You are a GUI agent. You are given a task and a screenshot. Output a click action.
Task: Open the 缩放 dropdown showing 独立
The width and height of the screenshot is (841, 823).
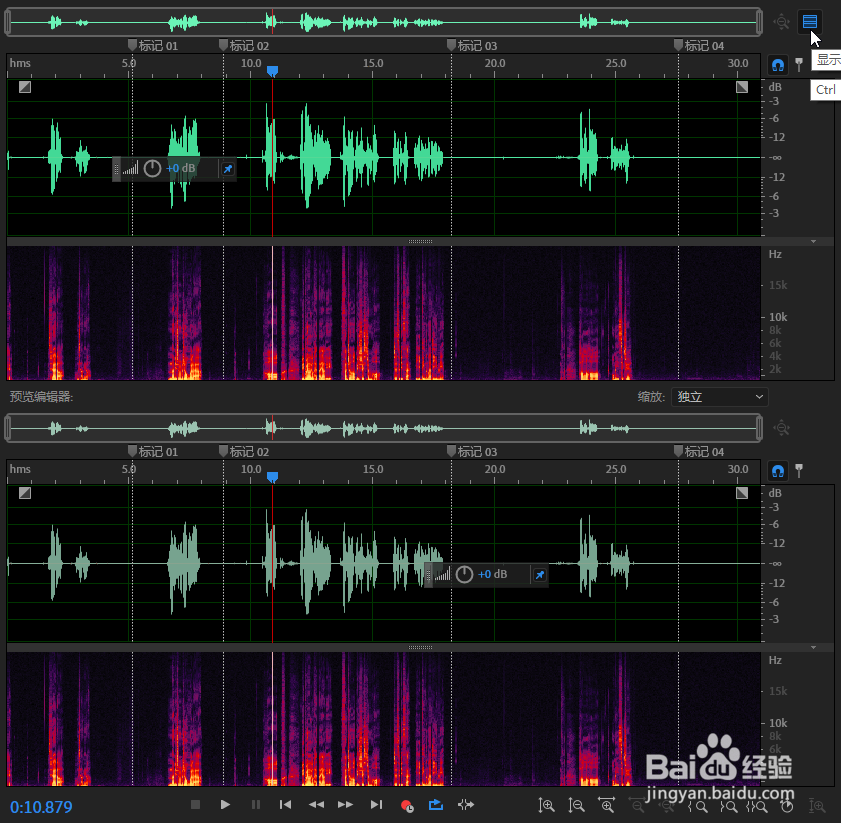[x=719, y=397]
